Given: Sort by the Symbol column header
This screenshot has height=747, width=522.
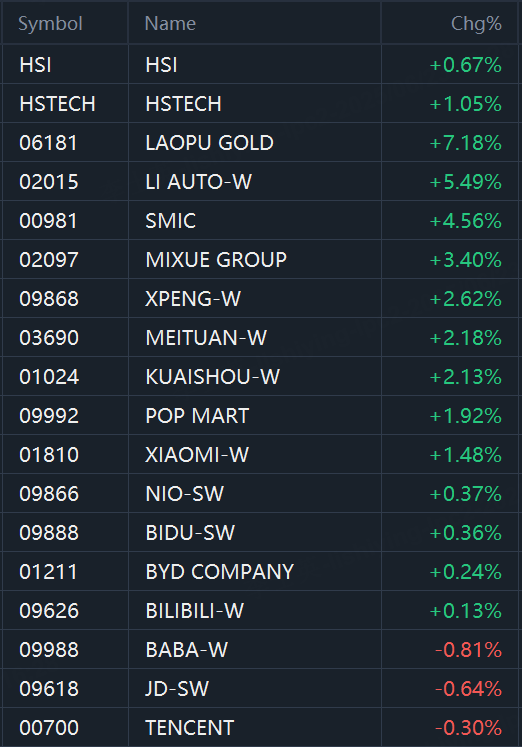Looking at the screenshot, I should pyautogui.click(x=50, y=24).
